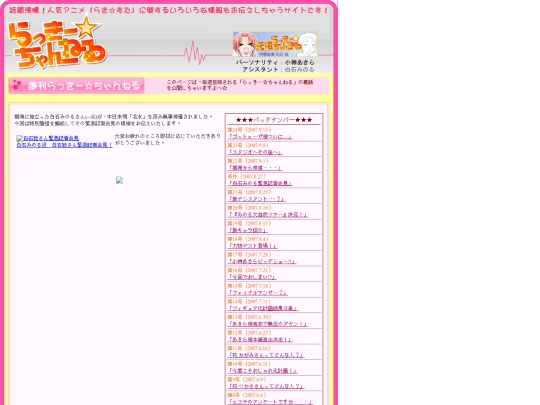Click the pink tagline text atop the page
Screen dimensions: 540x405
pyautogui.click(x=168, y=10)
